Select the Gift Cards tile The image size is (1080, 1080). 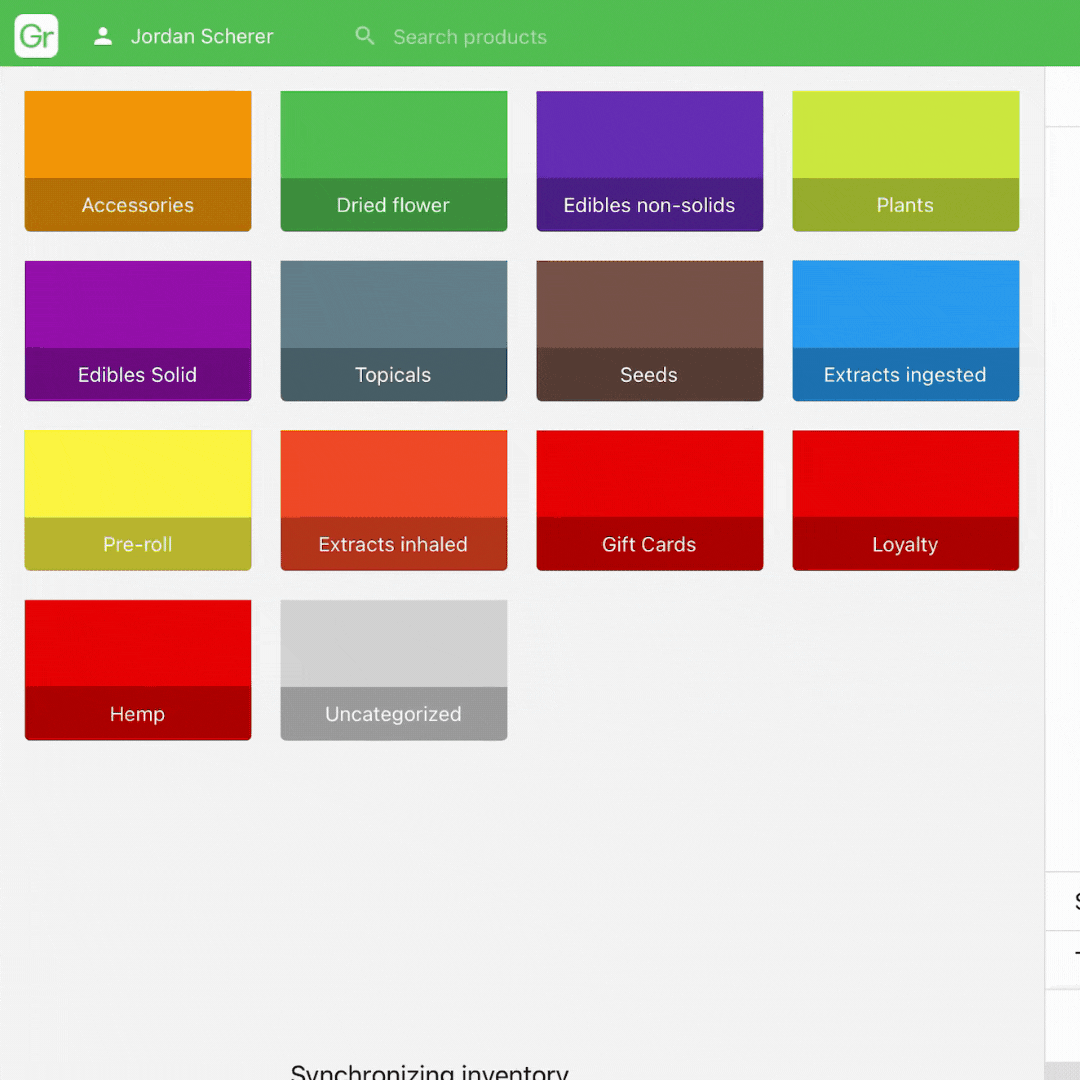(650, 500)
